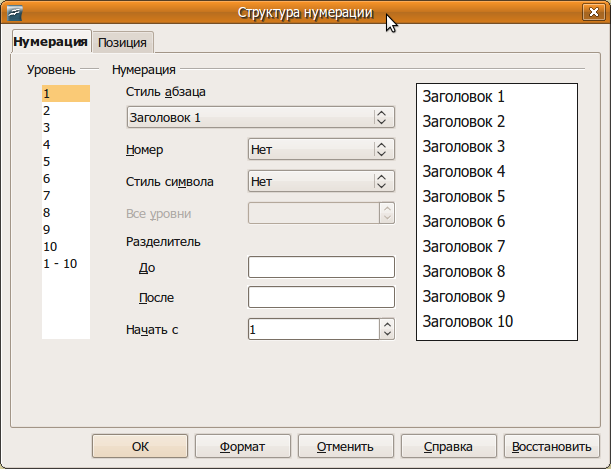Select the Нумерация tab
This screenshot has height=469, width=611.
pyautogui.click(x=51, y=41)
